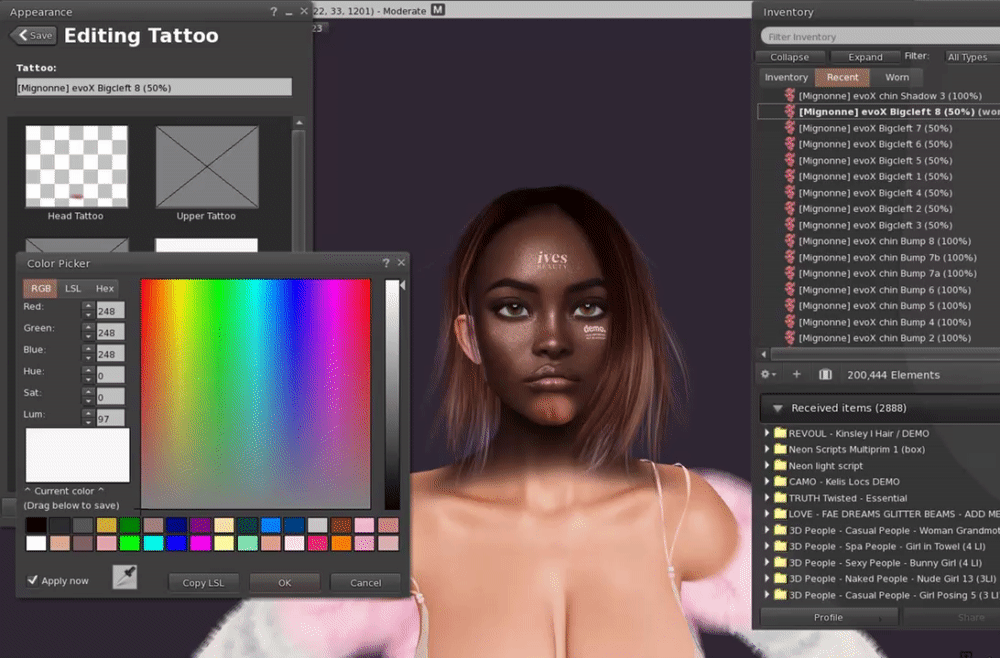Open the Worn tab

pyautogui.click(x=897, y=77)
